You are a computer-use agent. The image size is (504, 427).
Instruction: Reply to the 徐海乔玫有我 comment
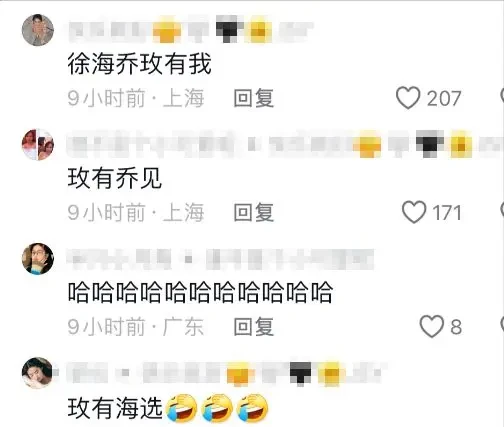tap(254, 98)
